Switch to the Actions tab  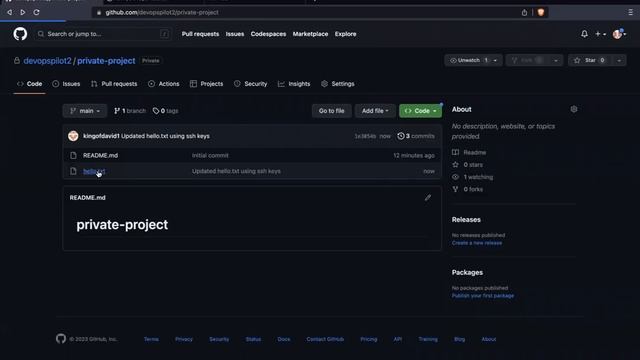click(x=164, y=84)
